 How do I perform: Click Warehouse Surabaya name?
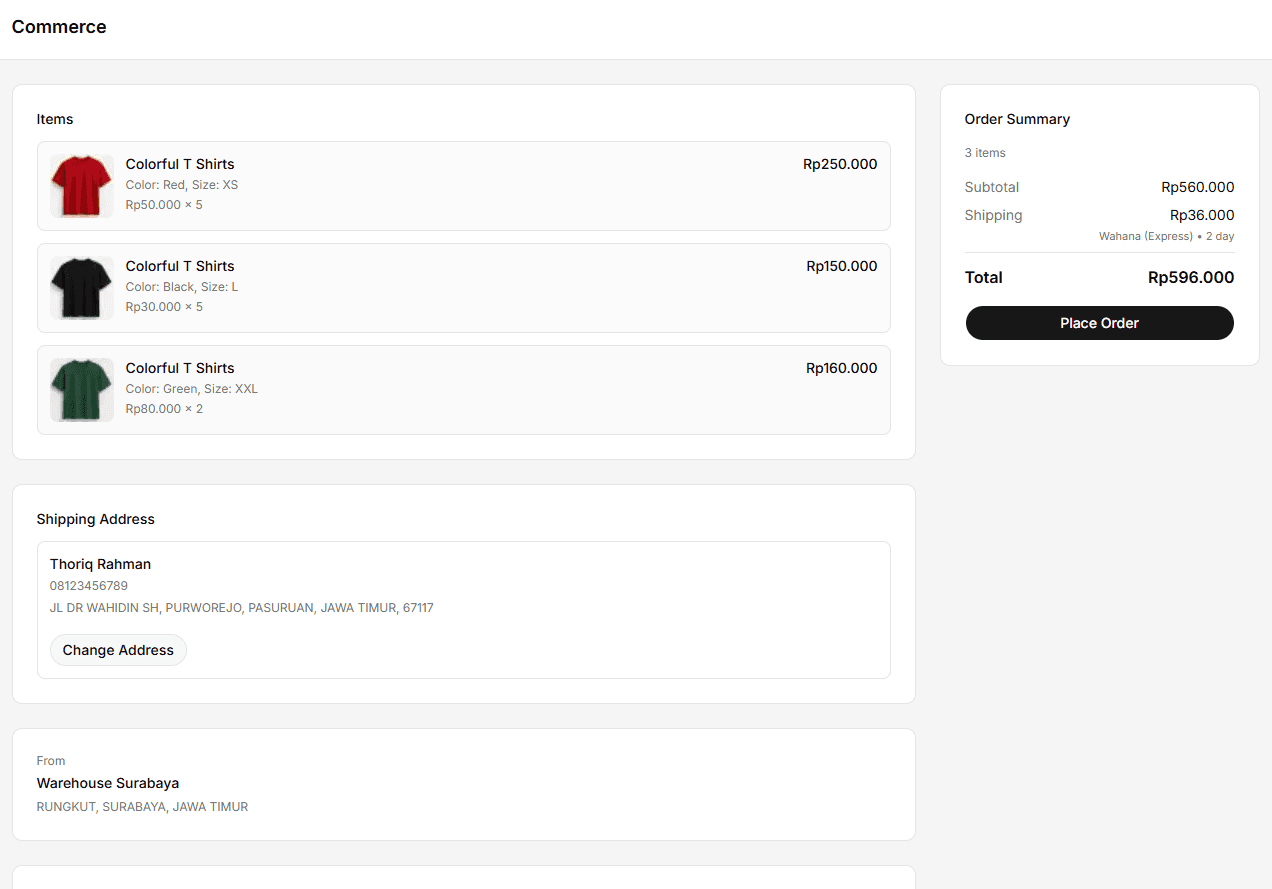click(x=108, y=783)
